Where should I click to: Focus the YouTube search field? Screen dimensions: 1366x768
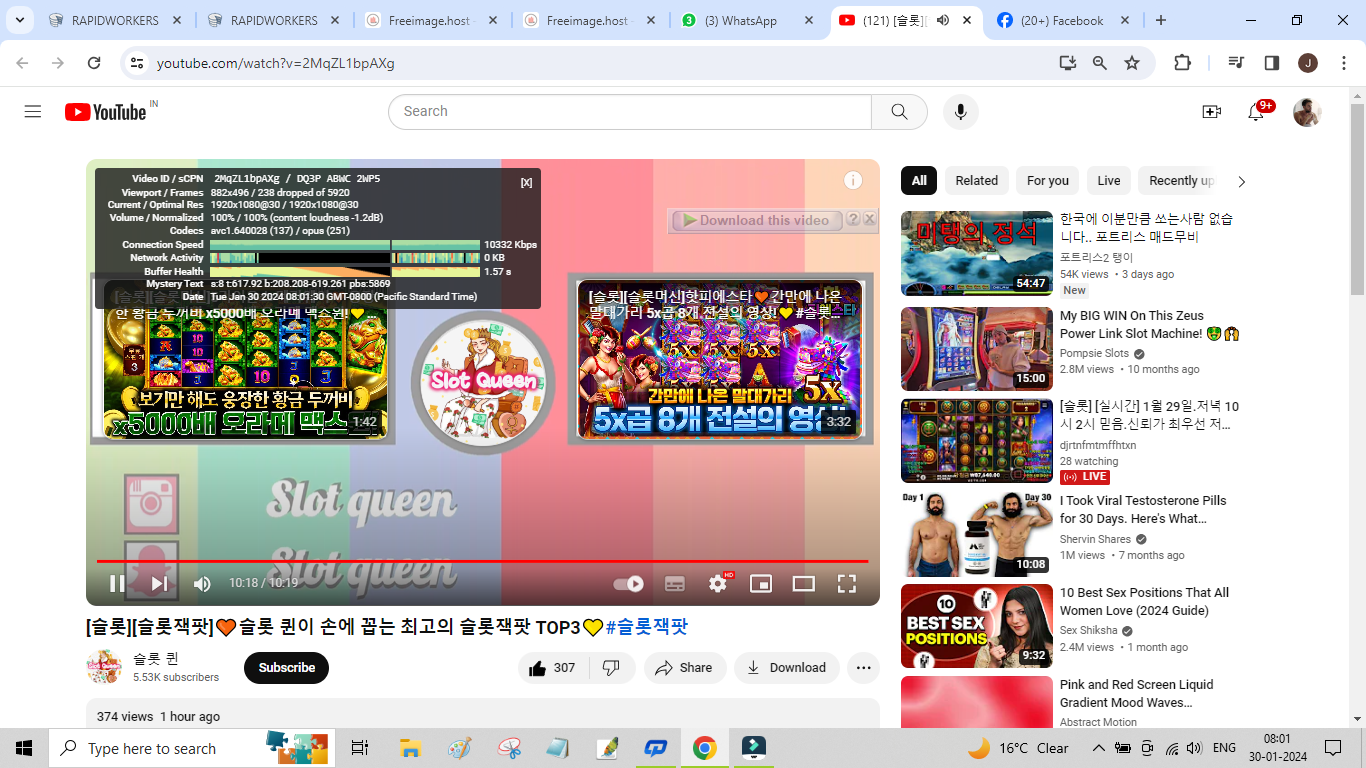(630, 112)
